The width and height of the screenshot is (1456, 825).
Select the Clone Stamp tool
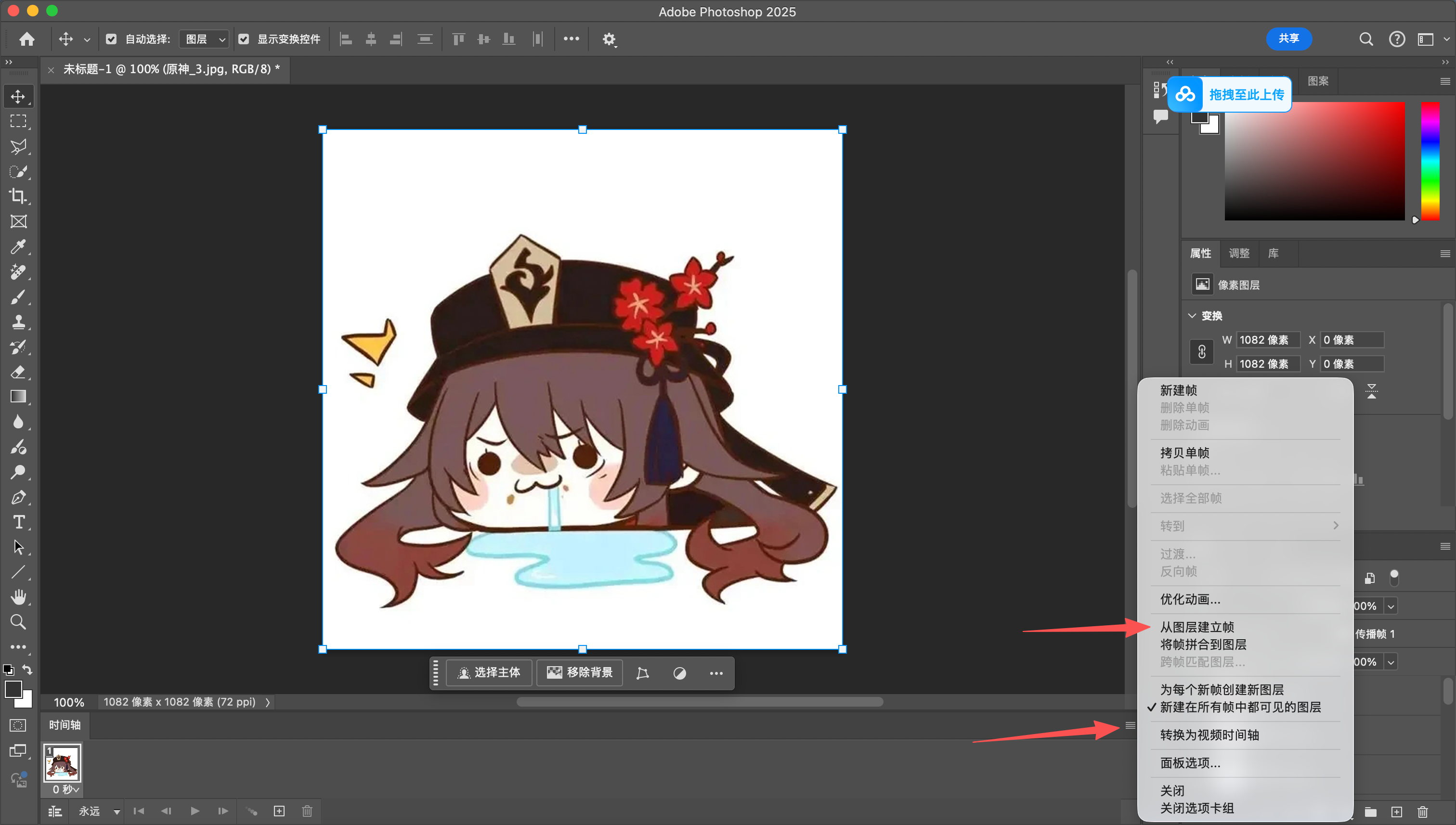(x=18, y=322)
